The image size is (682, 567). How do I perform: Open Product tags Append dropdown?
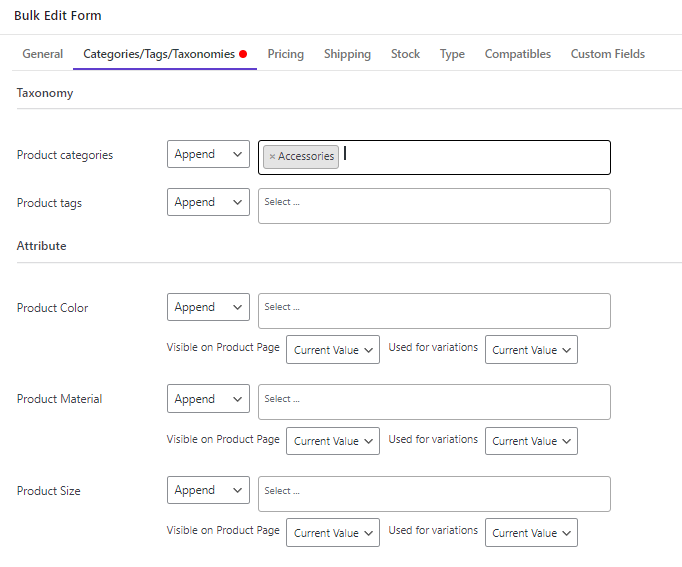point(208,202)
